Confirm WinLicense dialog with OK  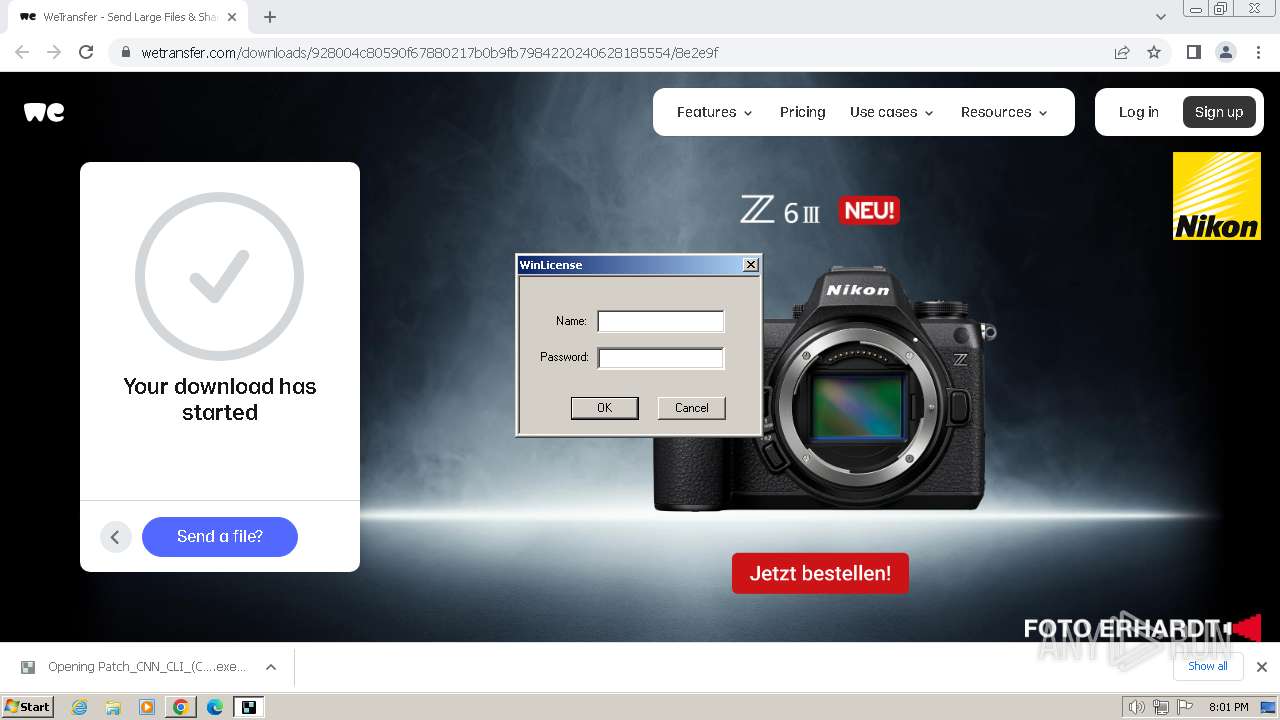tap(604, 408)
